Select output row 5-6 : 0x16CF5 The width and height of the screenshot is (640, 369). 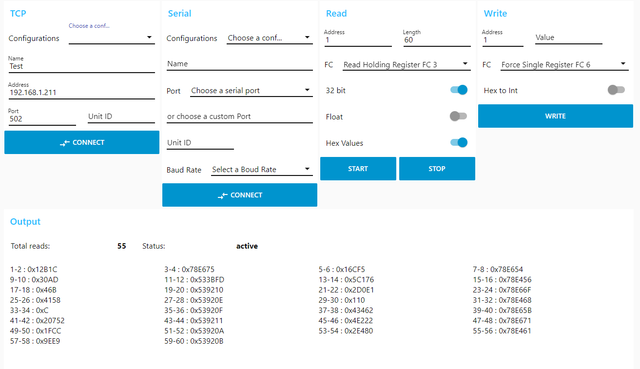(342, 269)
